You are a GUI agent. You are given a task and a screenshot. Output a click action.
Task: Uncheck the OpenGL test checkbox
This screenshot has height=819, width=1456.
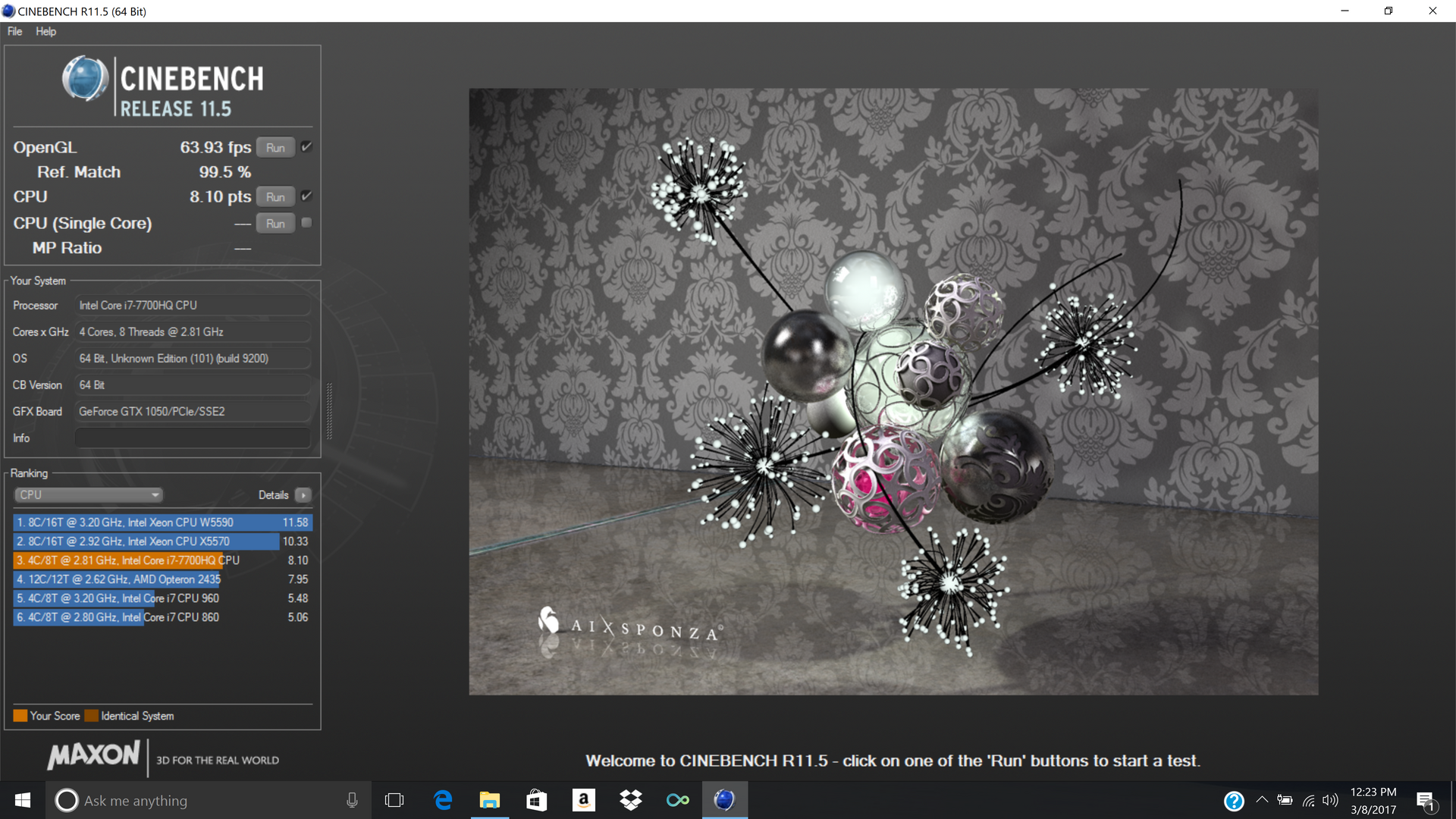tap(306, 147)
